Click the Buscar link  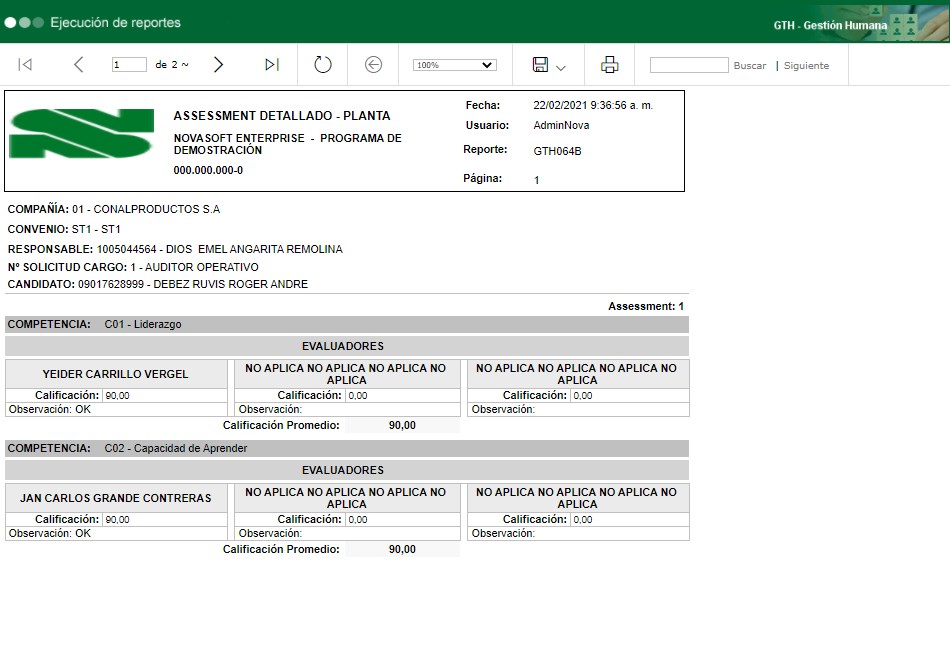[750, 66]
